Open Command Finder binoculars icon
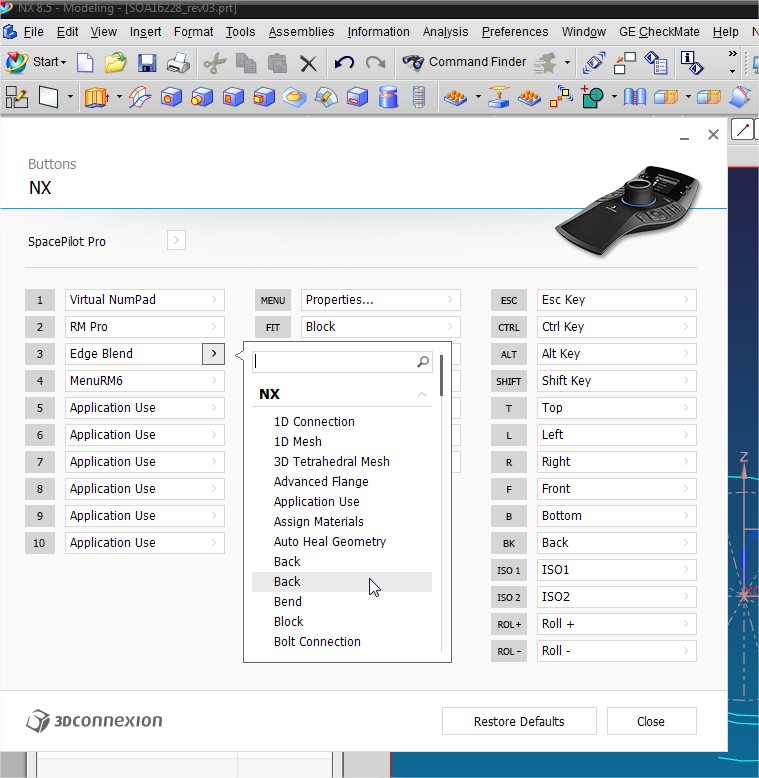The height and width of the screenshot is (778, 759). 413,63
